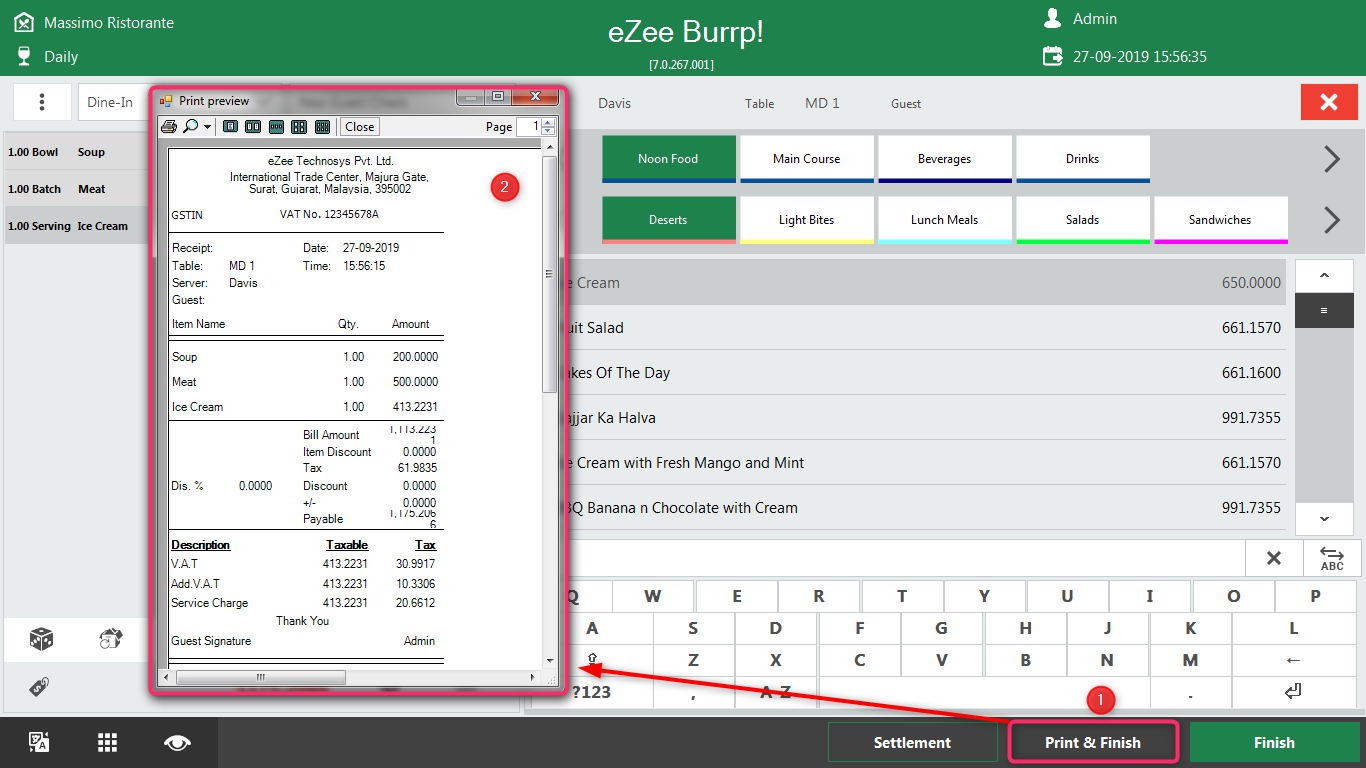Click the green Finish button

[x=1274, y=742]
